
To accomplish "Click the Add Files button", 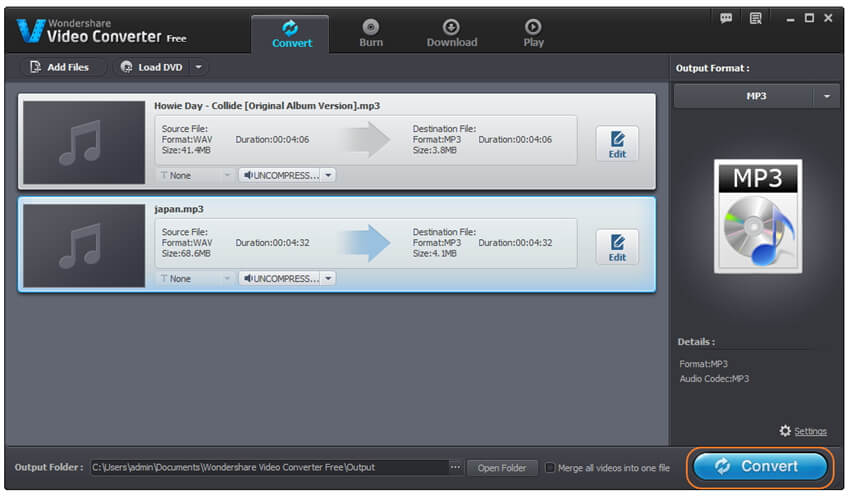I will pyautogui.click(x=60, y=67).
